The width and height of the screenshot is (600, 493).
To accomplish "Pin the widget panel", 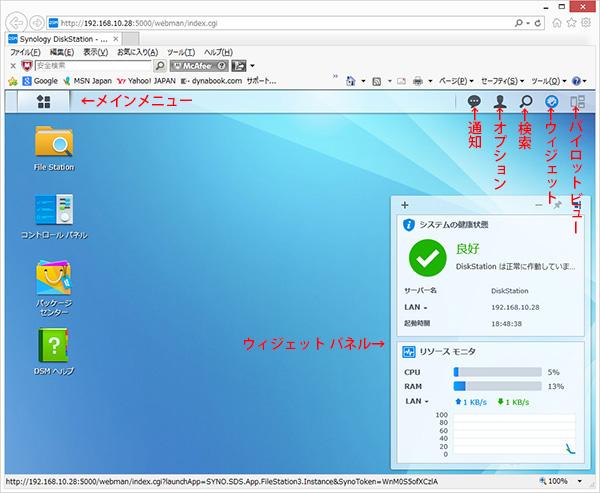I will 558,205.
